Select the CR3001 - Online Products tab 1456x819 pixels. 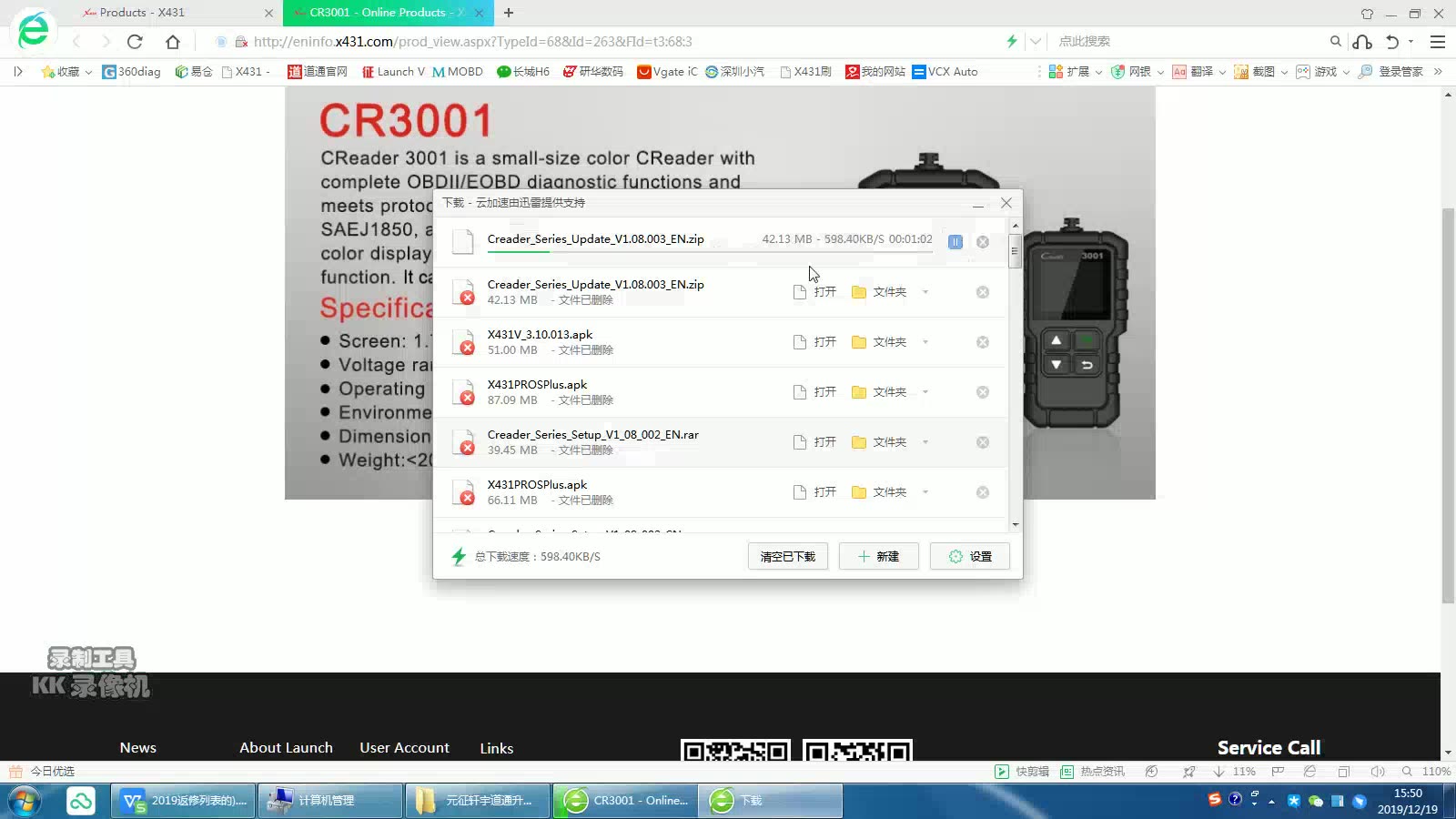[x=387, y=13]
